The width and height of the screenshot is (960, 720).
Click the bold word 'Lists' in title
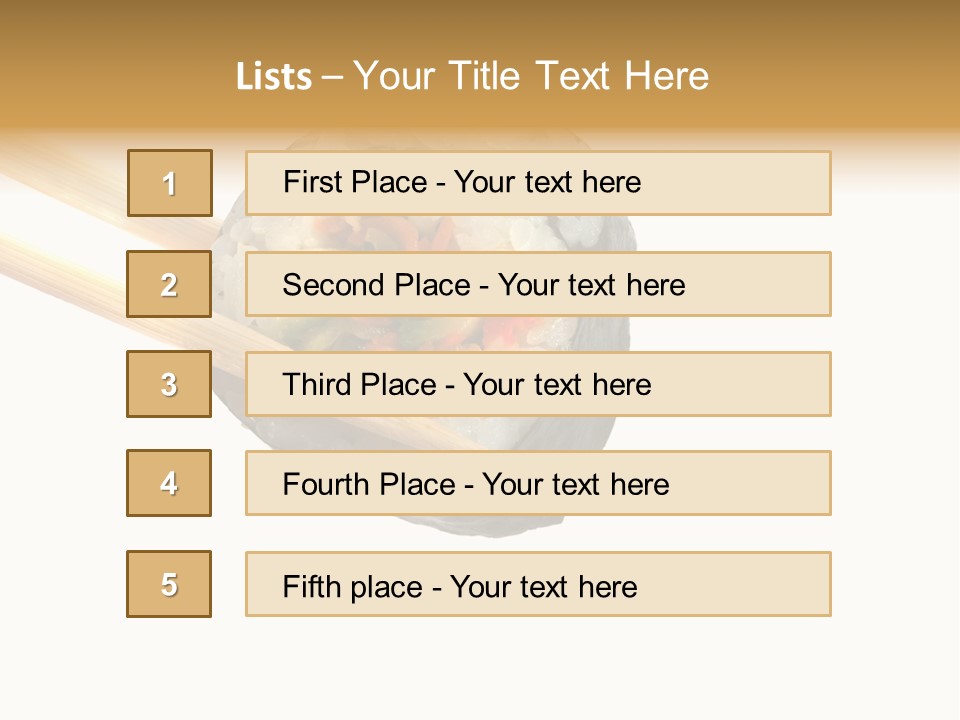tap(273, 77)
